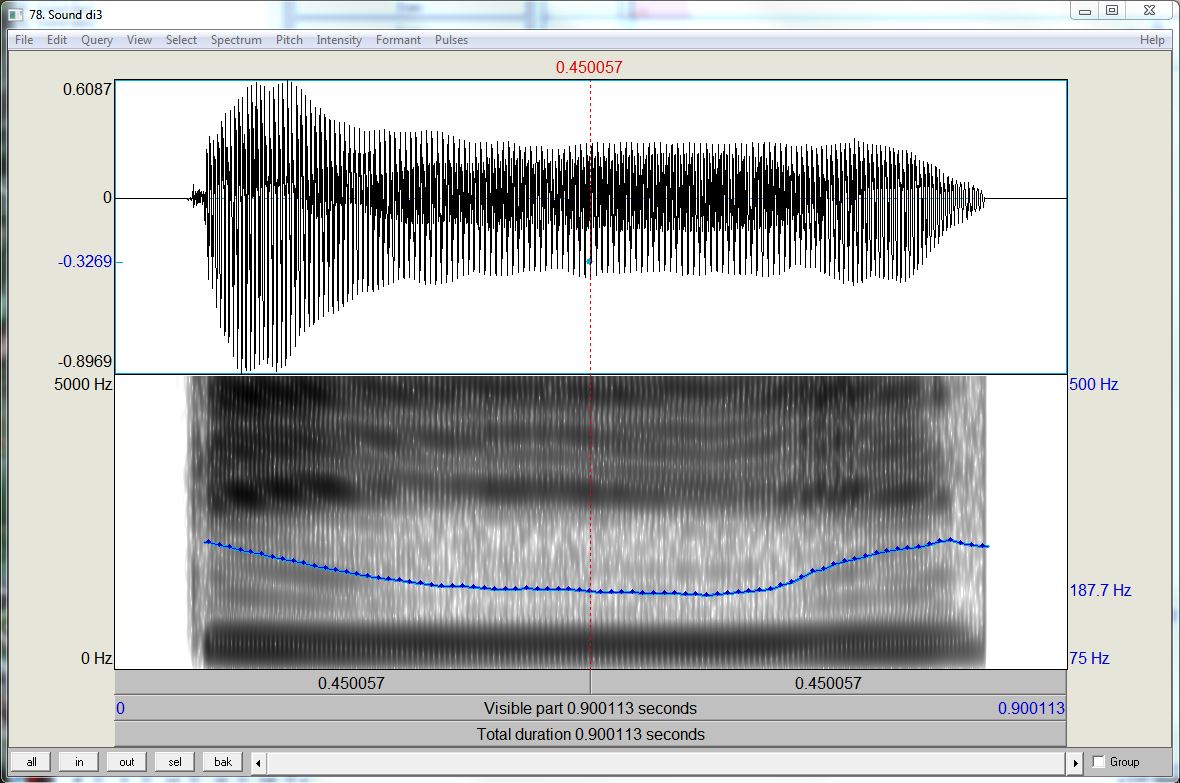Play the right 0.450057 segment bar
The image size is (1180, 783).
829,683
